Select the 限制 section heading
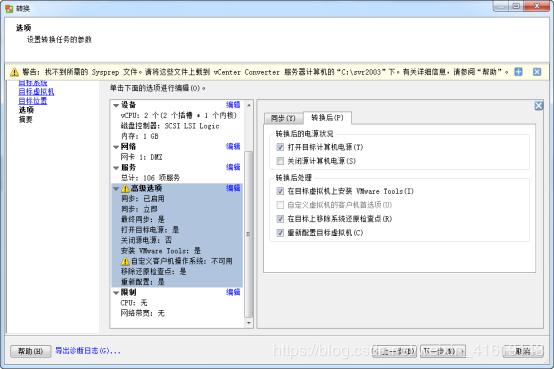This screenshot has width=554, height=369. [x=128, y=292]
